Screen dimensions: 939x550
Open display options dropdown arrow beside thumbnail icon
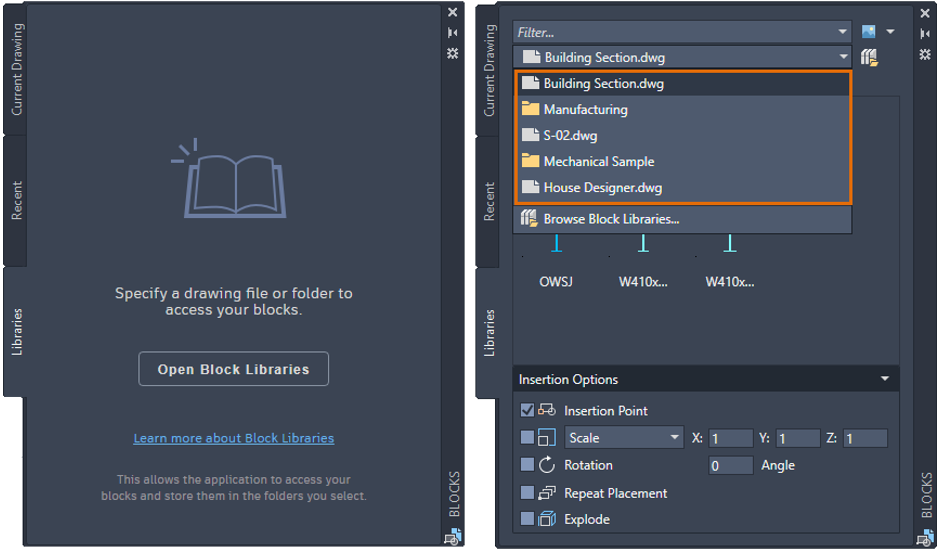point(890,32)
